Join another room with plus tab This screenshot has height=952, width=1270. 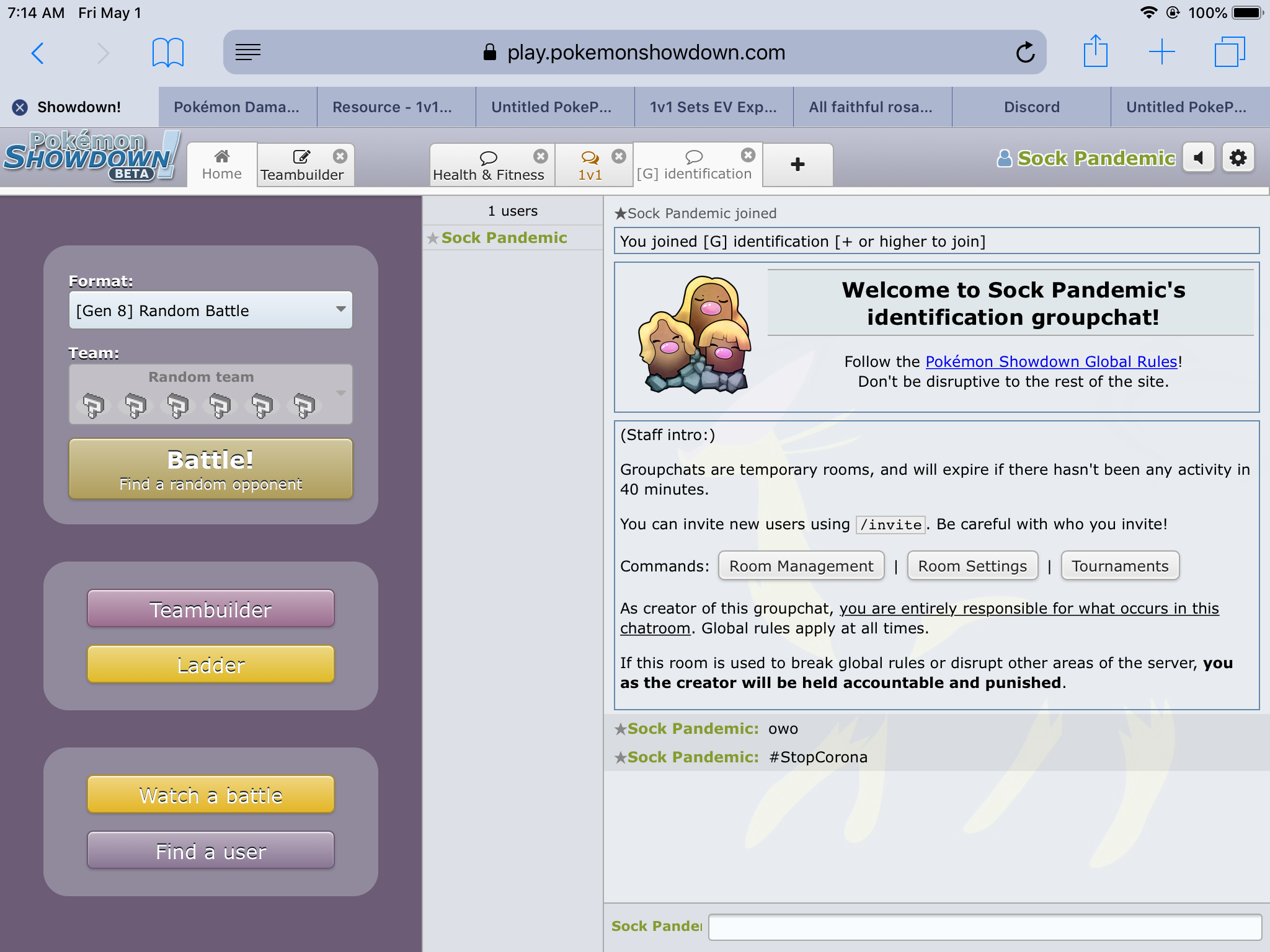pyautogui.click(x=798, y=165)
